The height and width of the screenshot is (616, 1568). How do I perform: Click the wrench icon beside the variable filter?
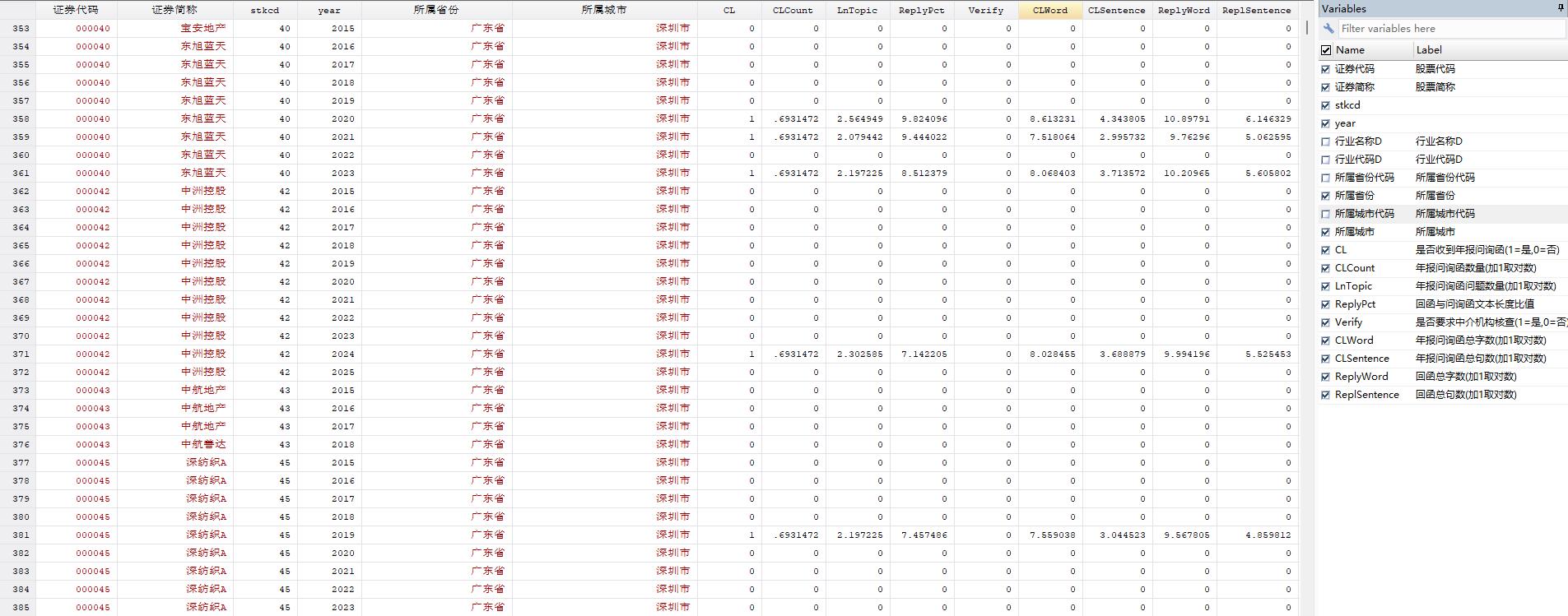tap(1328, 28)
